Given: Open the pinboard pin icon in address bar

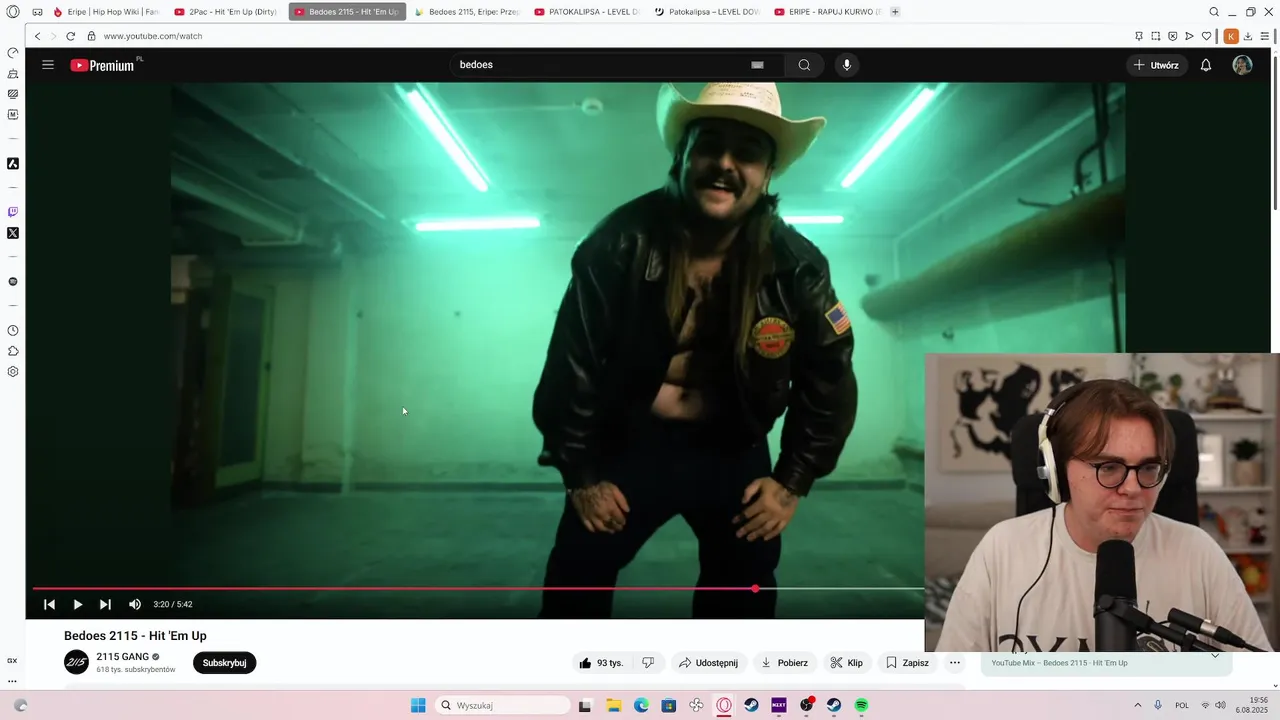Looking at the screenshot, I should pos(1139,36).
